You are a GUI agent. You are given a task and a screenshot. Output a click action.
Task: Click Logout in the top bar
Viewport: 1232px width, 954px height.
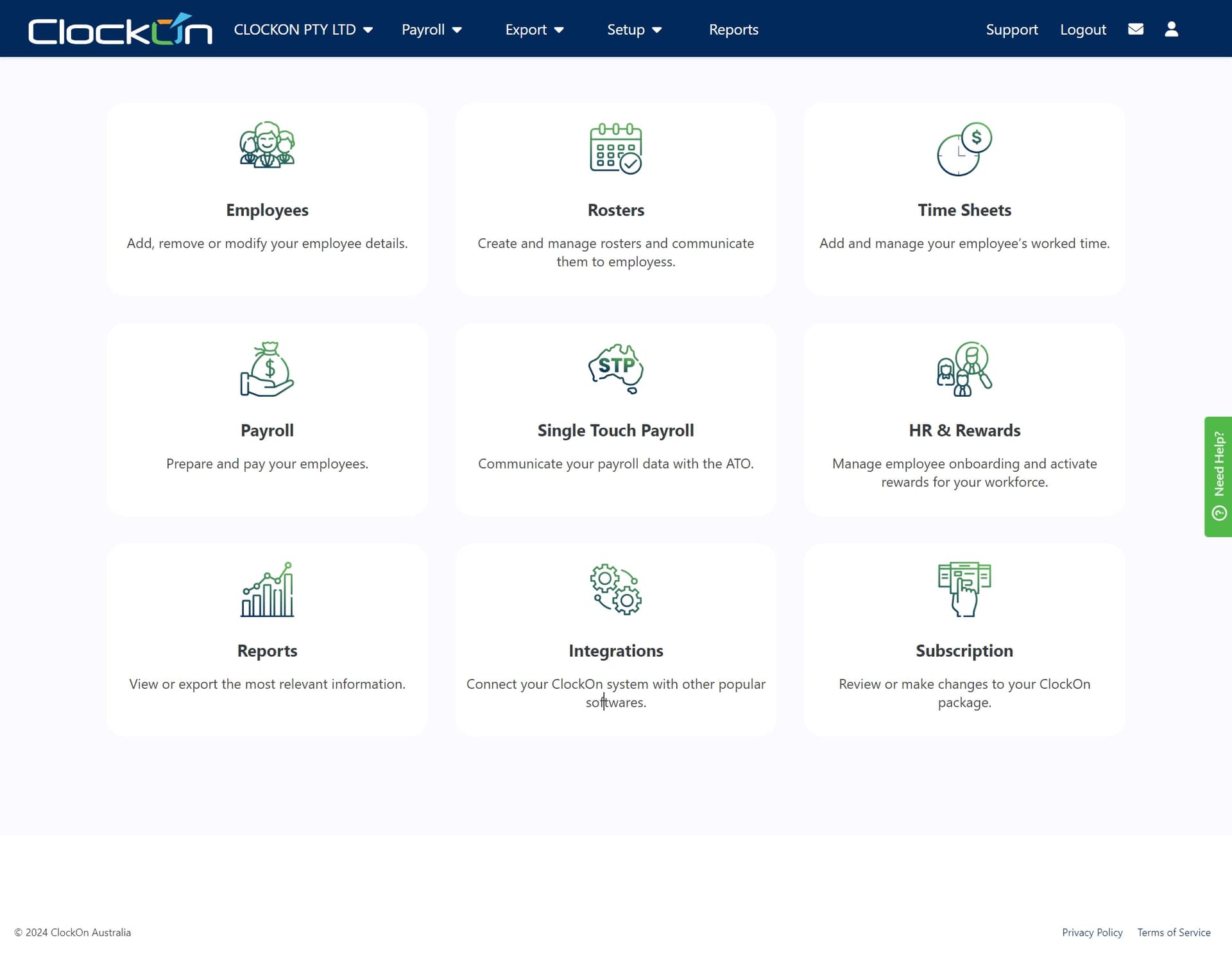[1082, 30]
